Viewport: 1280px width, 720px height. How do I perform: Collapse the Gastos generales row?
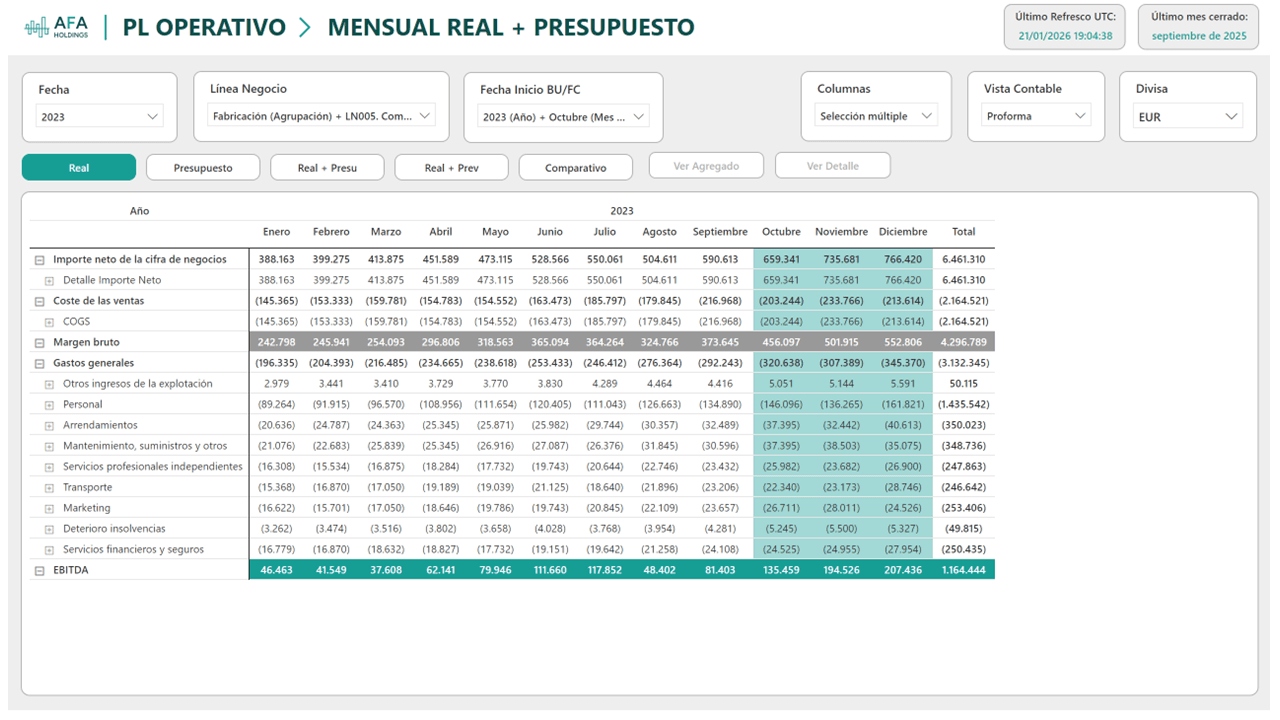(40, 363)
